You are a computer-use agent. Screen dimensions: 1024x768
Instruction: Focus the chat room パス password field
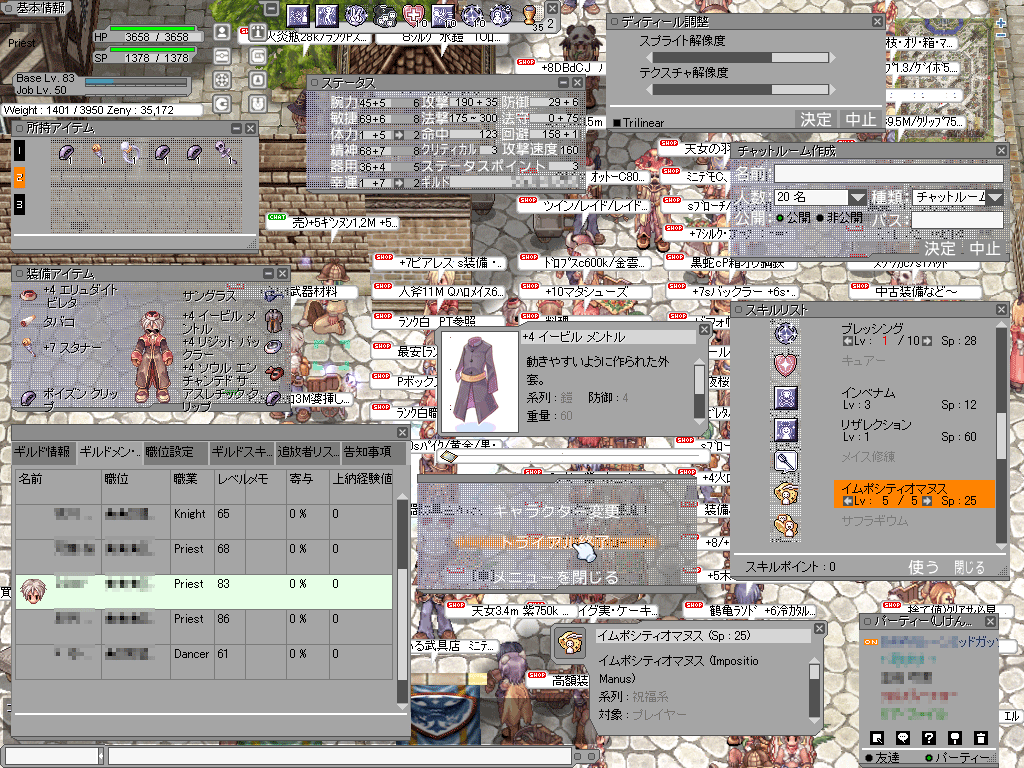tap(957, 220)
